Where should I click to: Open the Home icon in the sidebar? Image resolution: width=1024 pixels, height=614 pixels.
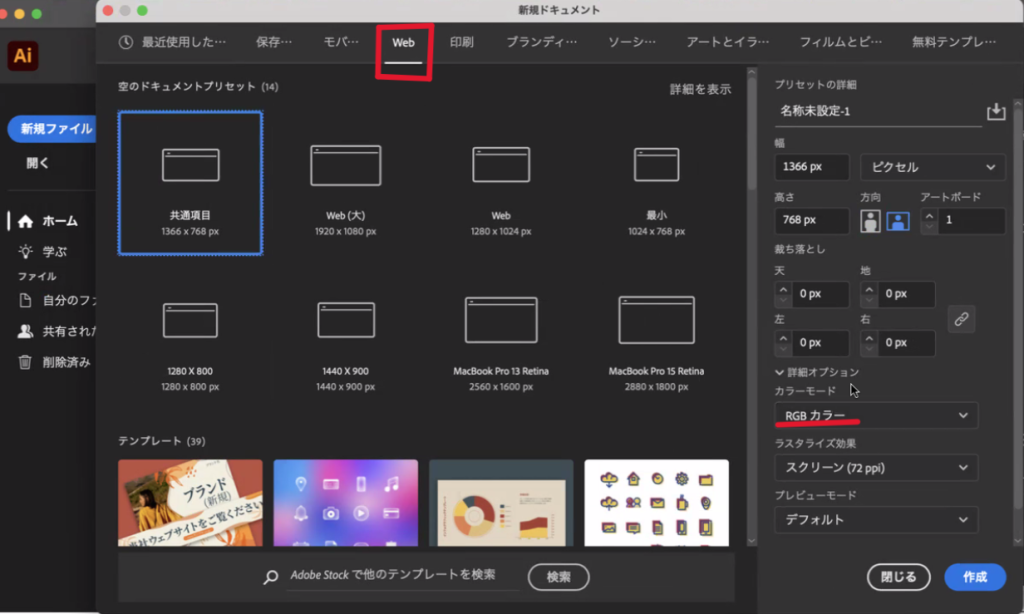coord(26,221)
